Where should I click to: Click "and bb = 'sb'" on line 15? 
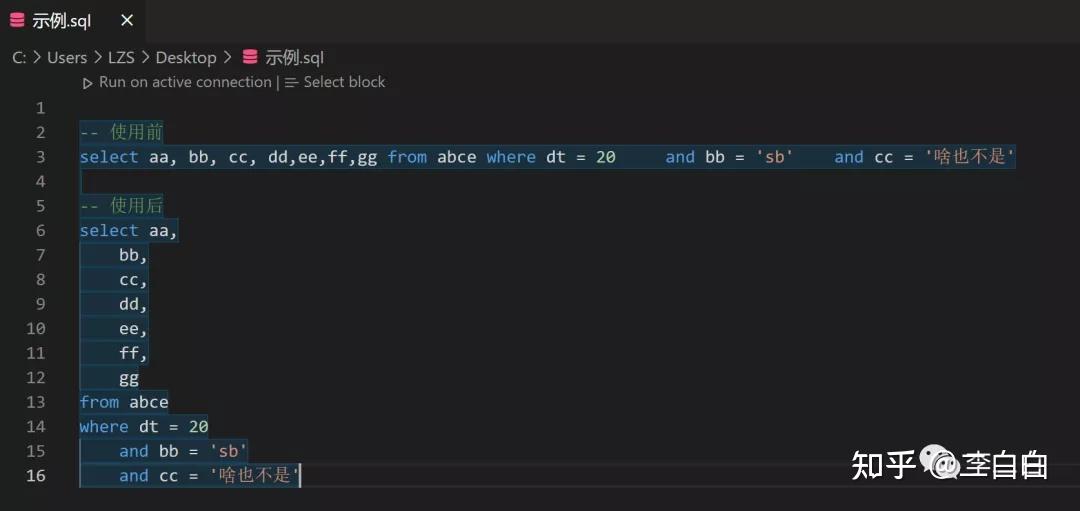tap(183, 451)
